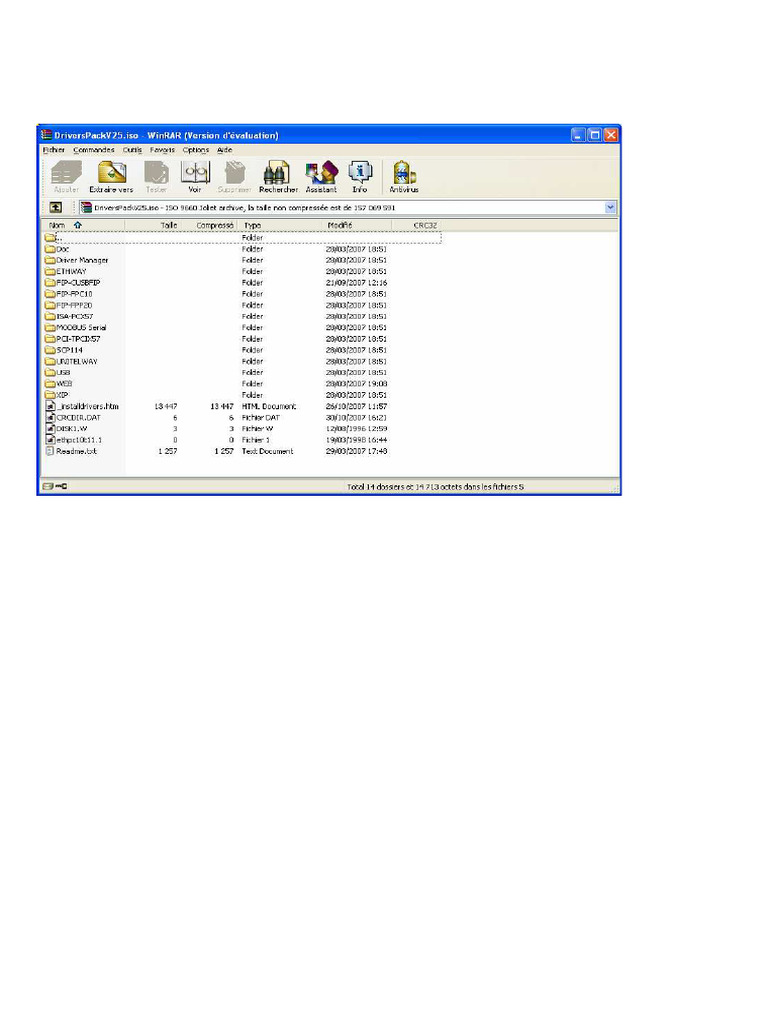Image resolution: width=768 pixels, height=1024 pixels.
Task: Click the Tester toolbar icon
Action: click(x=156, y=173)
